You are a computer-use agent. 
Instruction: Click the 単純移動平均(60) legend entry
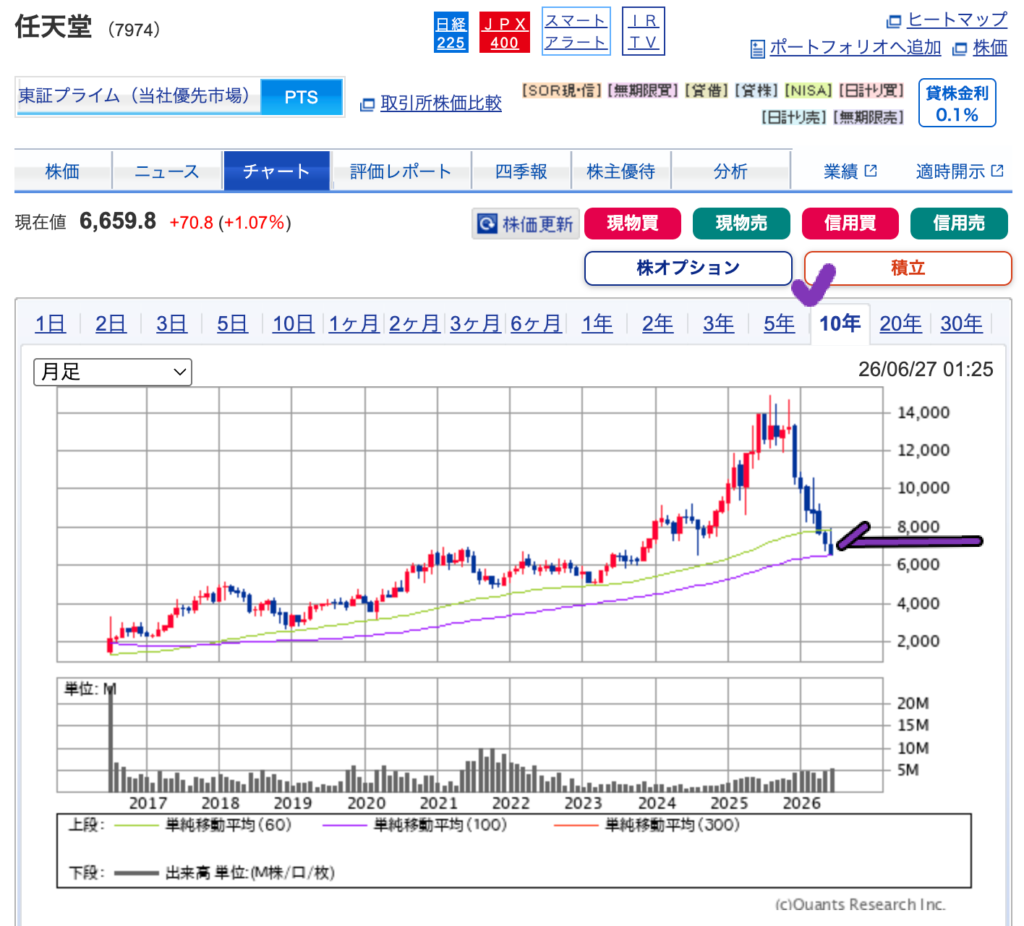(202, 825)
